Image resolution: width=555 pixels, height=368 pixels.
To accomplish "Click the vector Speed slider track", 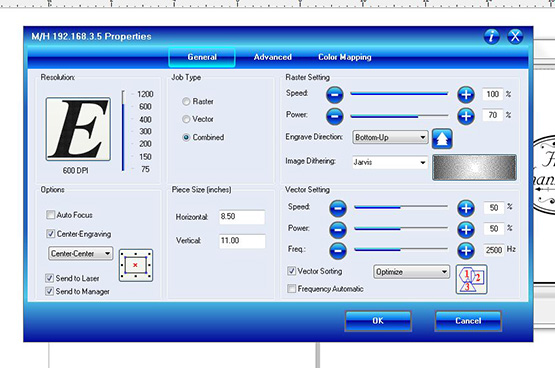I will tap(401, 207).
